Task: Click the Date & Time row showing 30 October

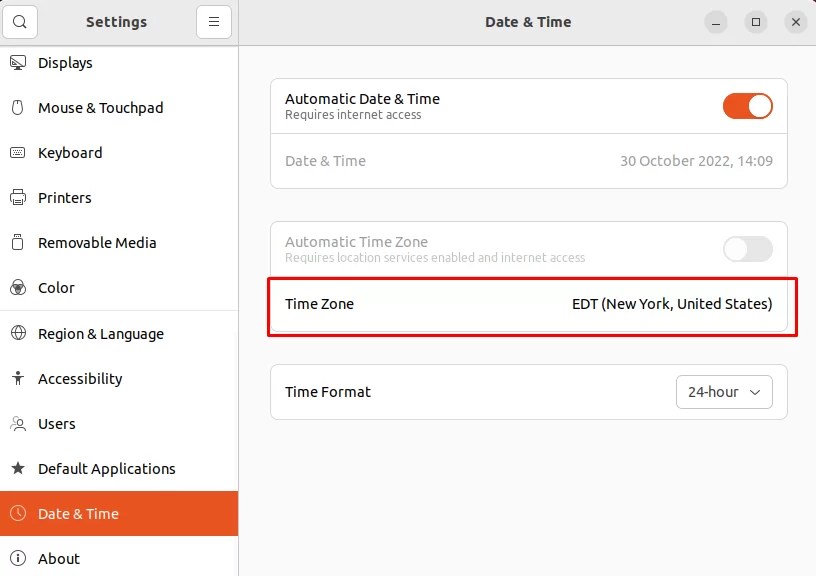Action: (x=528, y=161)
